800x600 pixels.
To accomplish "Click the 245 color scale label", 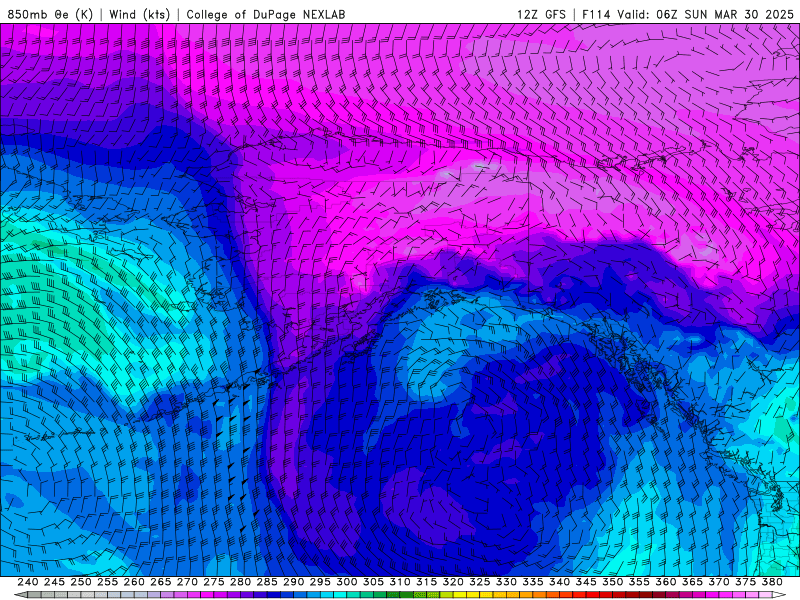I will pyautogui.click(x=54, y=582).
